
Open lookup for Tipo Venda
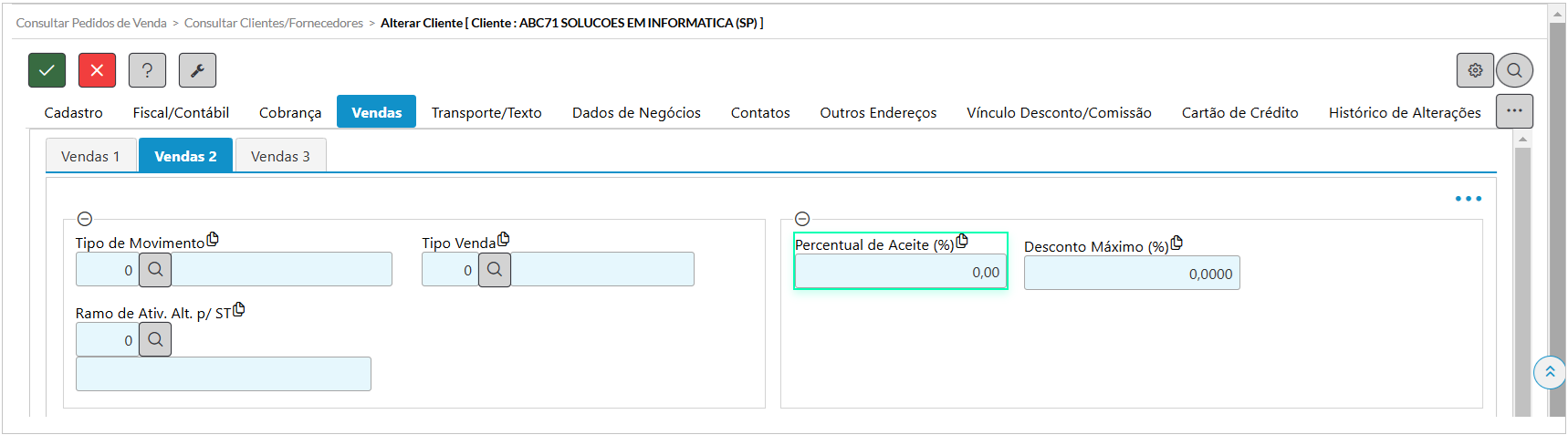(x=495, y=270)
